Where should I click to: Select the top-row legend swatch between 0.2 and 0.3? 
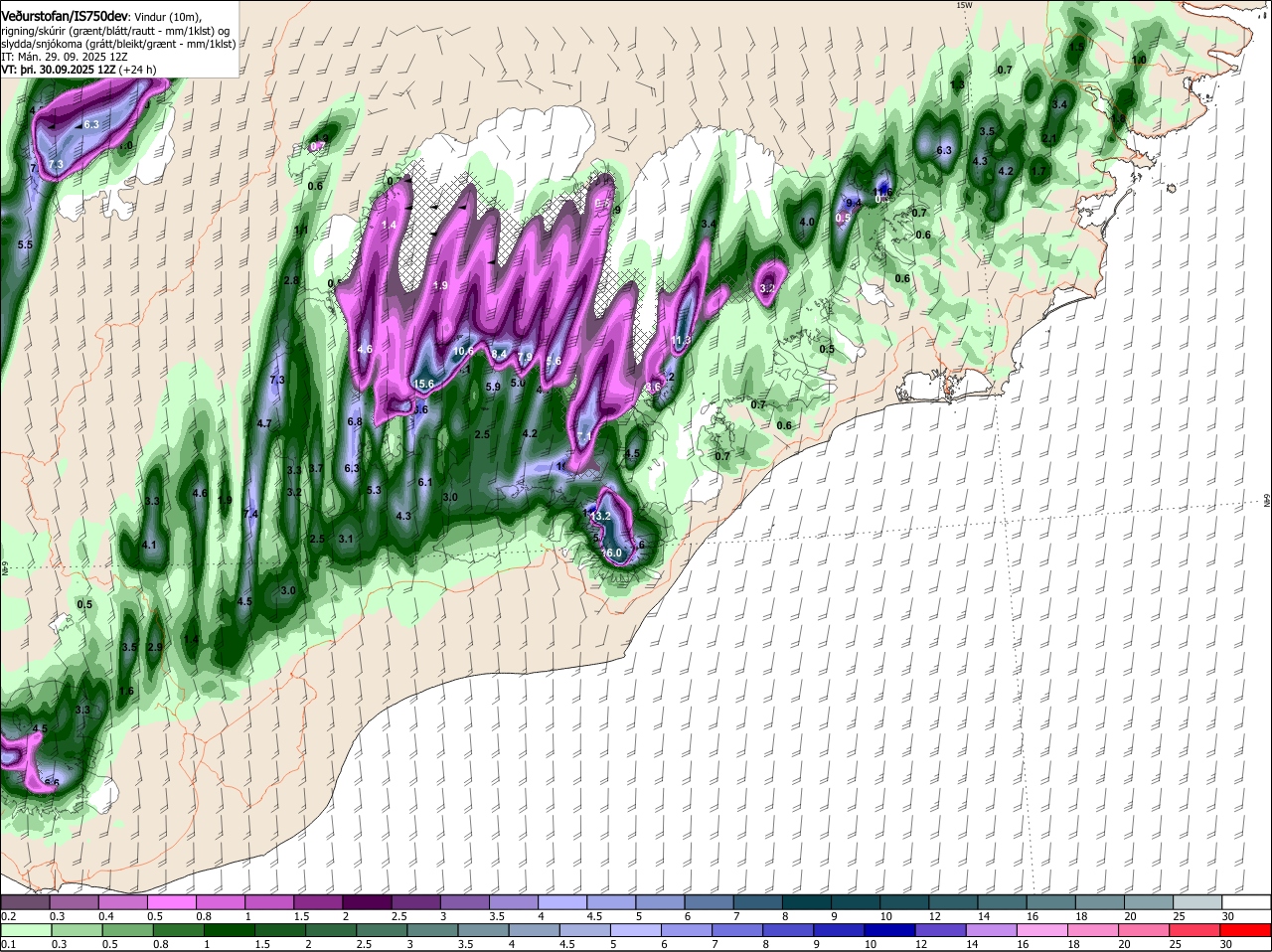coord(25,901)
